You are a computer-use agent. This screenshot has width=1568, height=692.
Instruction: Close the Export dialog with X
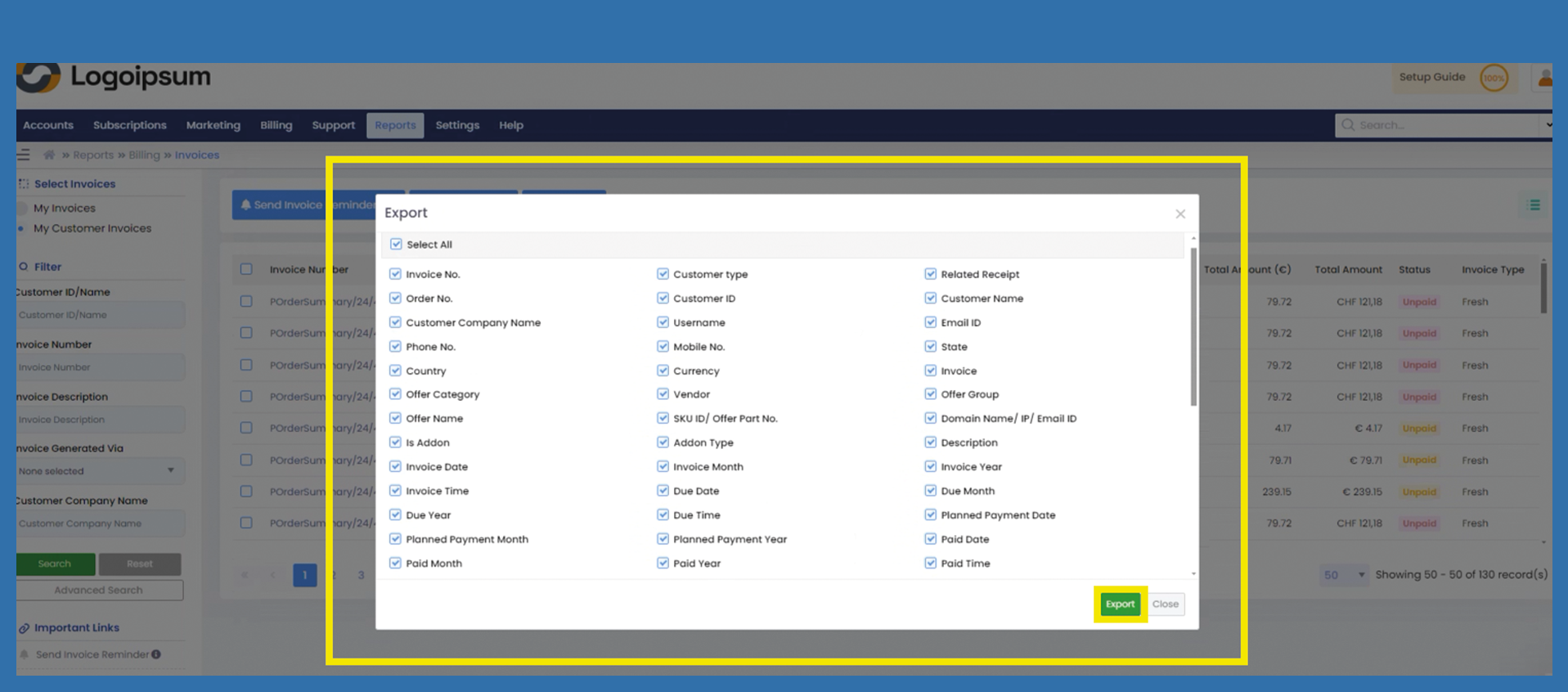(x=1179, y=213)
